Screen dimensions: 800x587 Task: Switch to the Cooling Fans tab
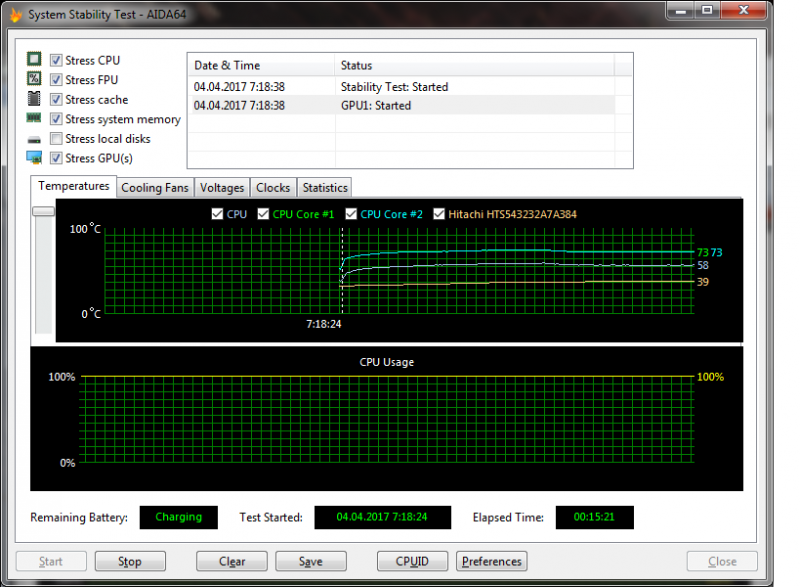pos(154,188)
